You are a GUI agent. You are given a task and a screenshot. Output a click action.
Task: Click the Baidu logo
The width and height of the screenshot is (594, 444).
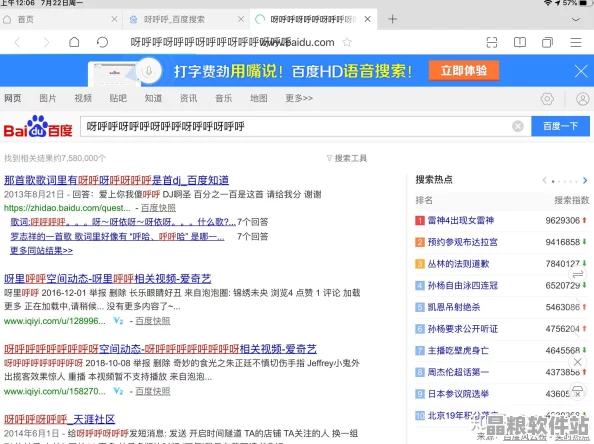pos(38,126)
